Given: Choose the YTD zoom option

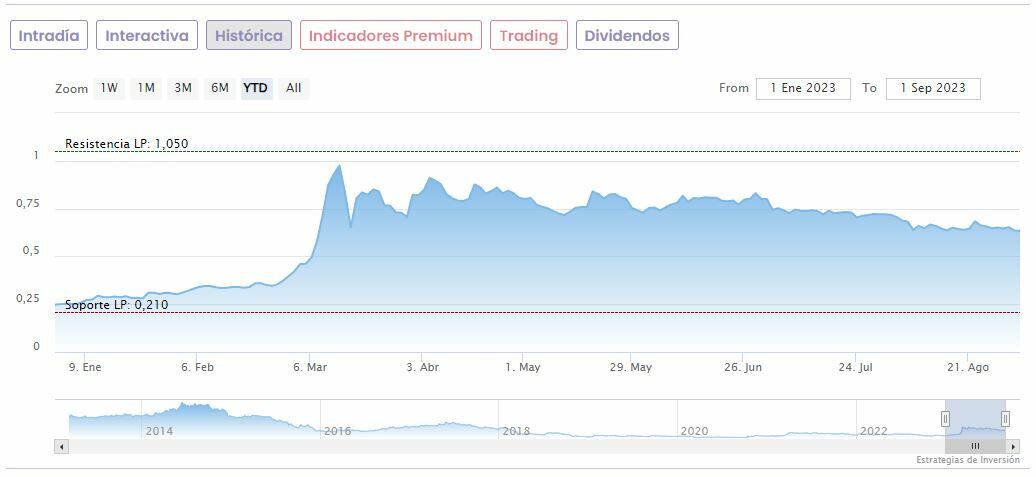Looking at the screenshot, I should (256, 88).
